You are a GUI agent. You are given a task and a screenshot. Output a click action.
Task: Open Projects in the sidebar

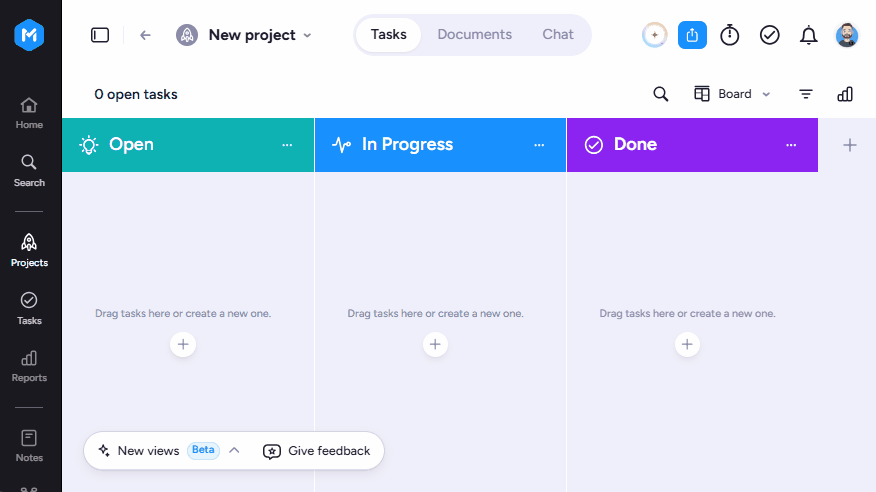29,251
